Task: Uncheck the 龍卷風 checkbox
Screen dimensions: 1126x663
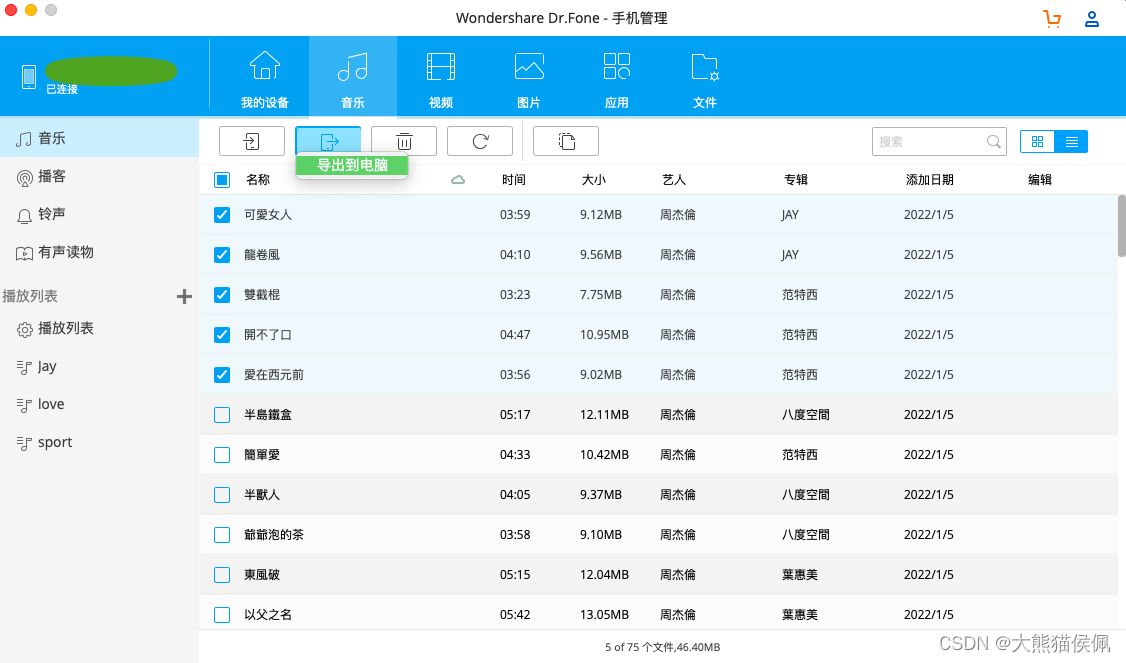Action: coord(222,255)
